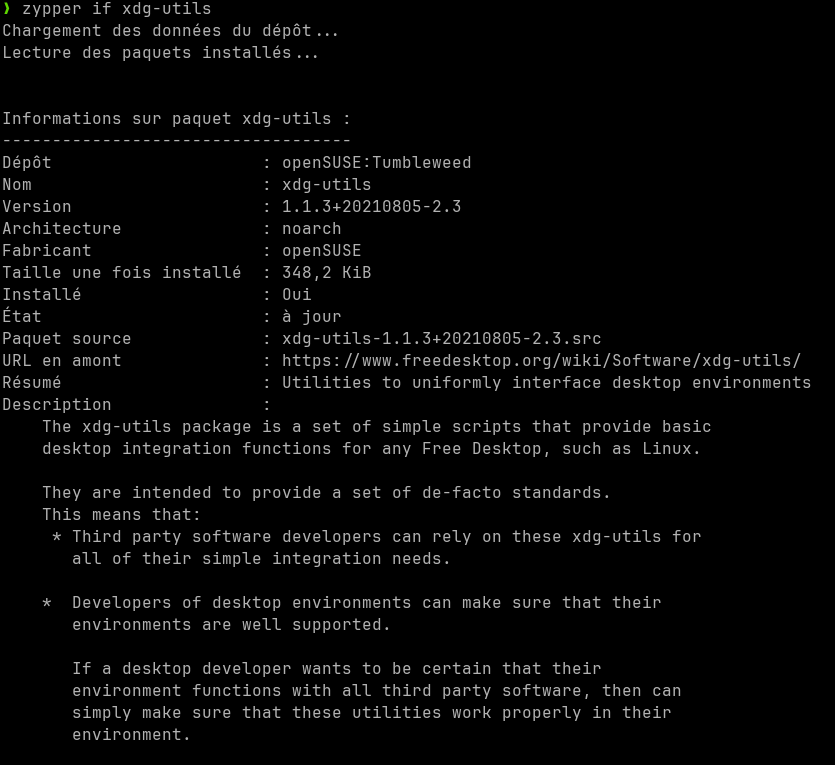Open the freedesktop.org xdg-utils URL
The image size is (835, 765).
[x=541, y=361]
